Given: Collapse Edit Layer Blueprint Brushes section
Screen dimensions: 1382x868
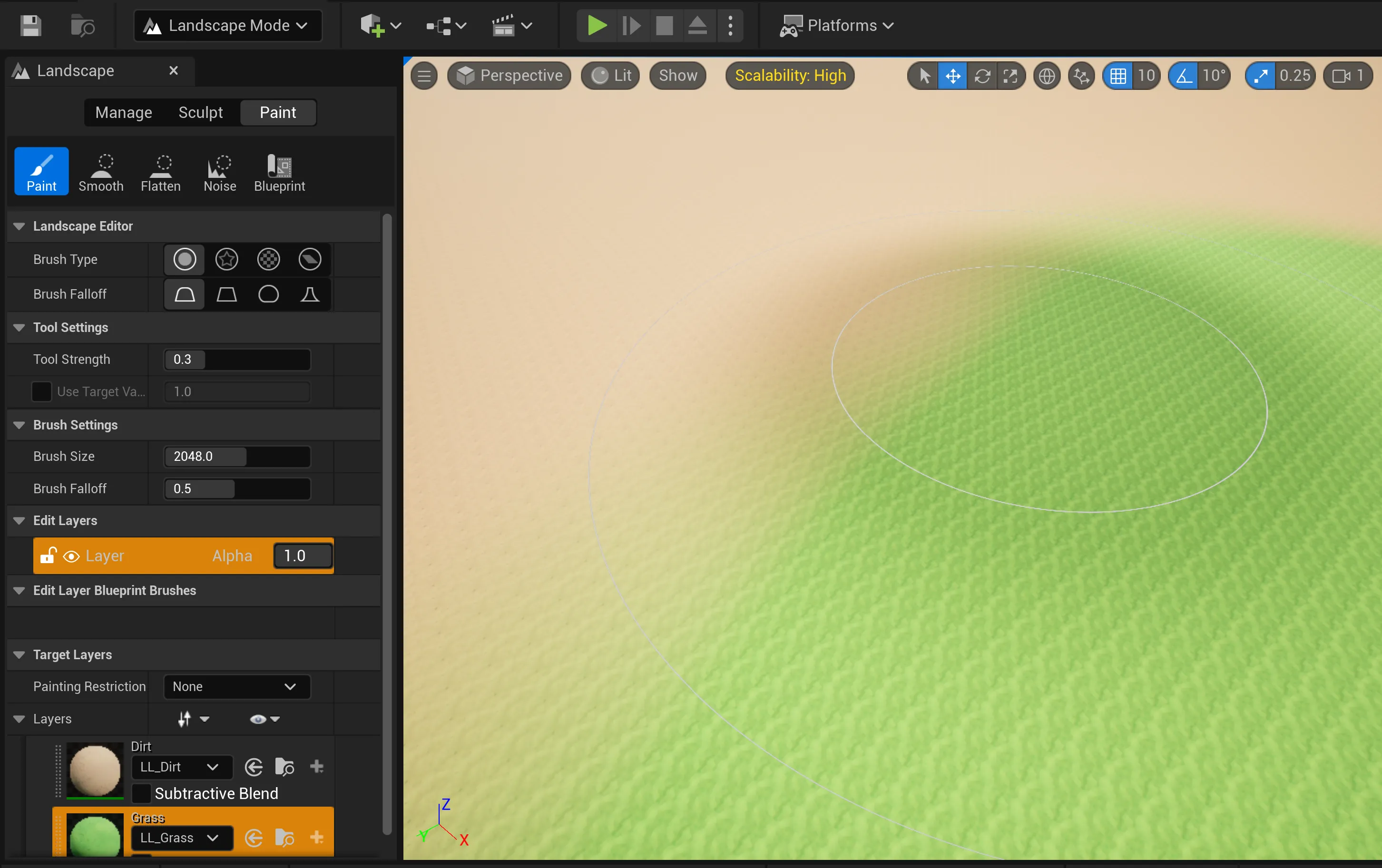Looking at the screenshot, I should pyautogui.click(x=19, y=591).
